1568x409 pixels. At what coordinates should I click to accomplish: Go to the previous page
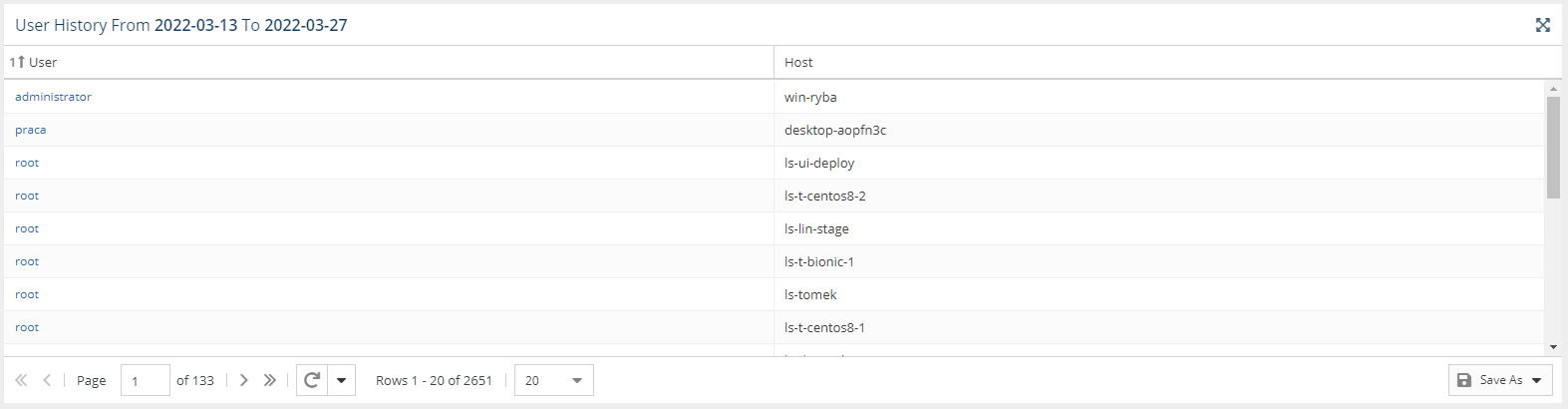click(47, 380)
